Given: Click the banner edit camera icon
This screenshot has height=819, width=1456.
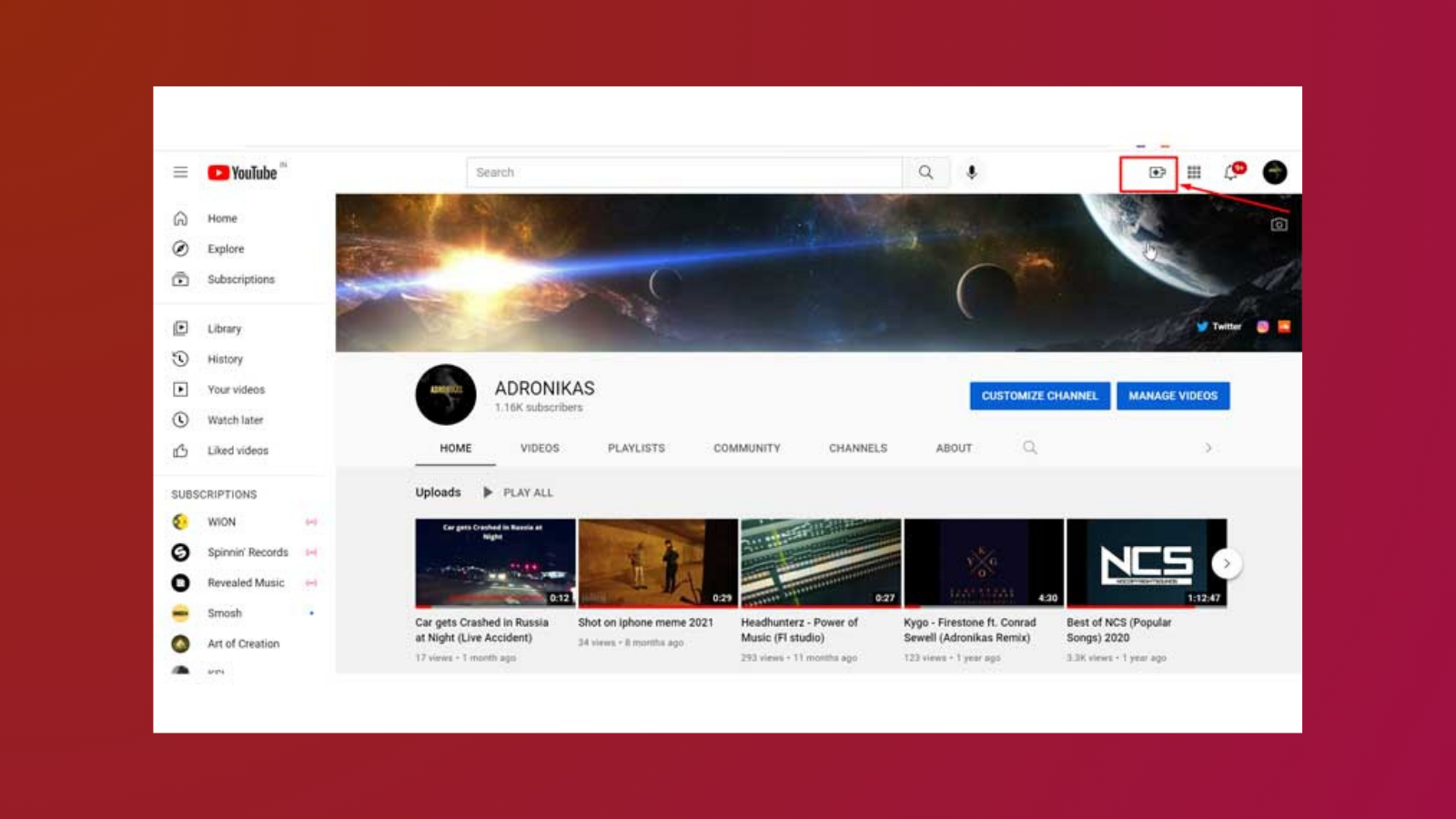Looking at the screenshot, I should point(1279,224).
